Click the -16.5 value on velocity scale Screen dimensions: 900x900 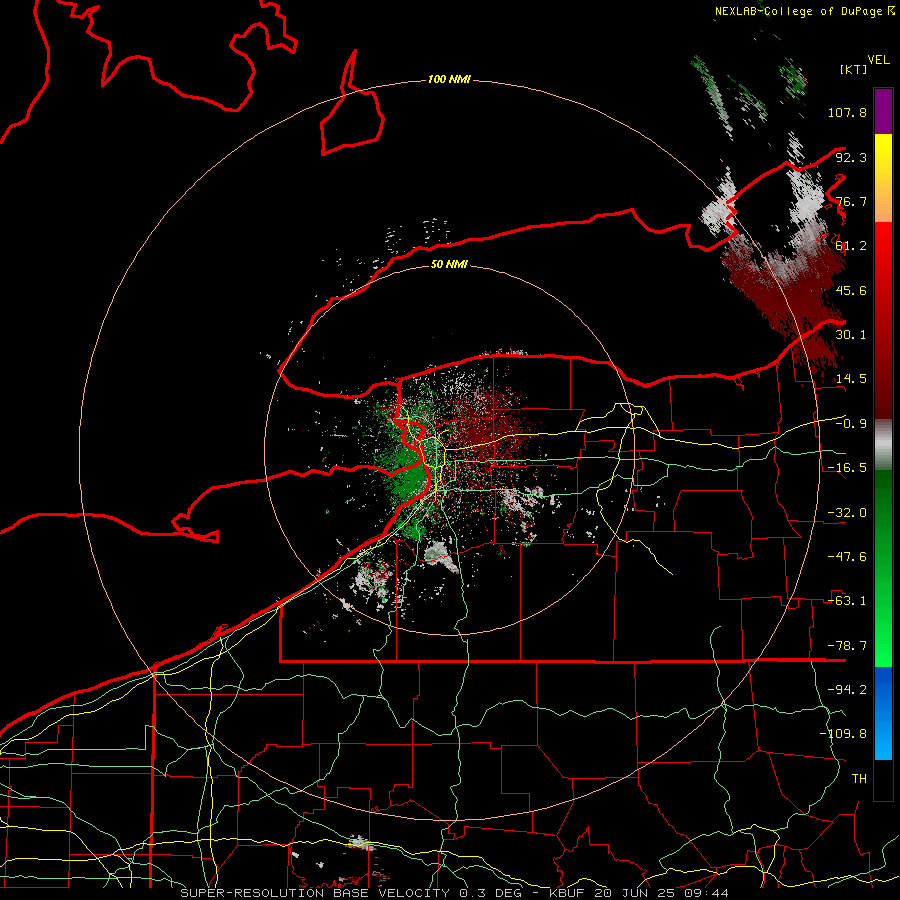pyautogui.click(x=847, y=468)
